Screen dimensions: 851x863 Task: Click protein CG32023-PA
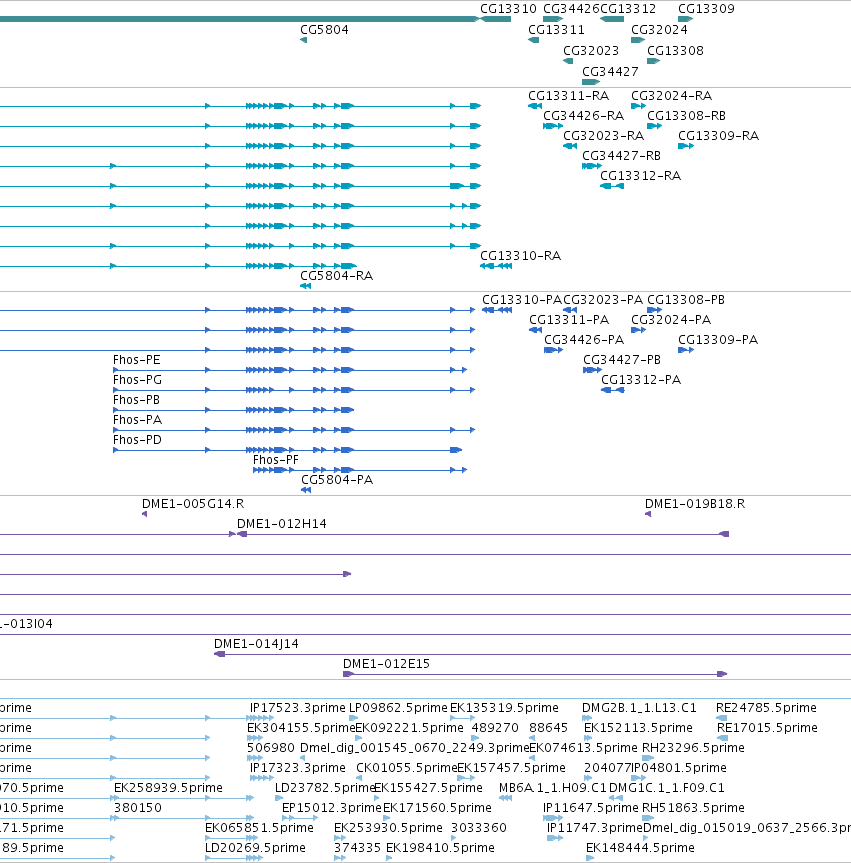click(603, 300)
